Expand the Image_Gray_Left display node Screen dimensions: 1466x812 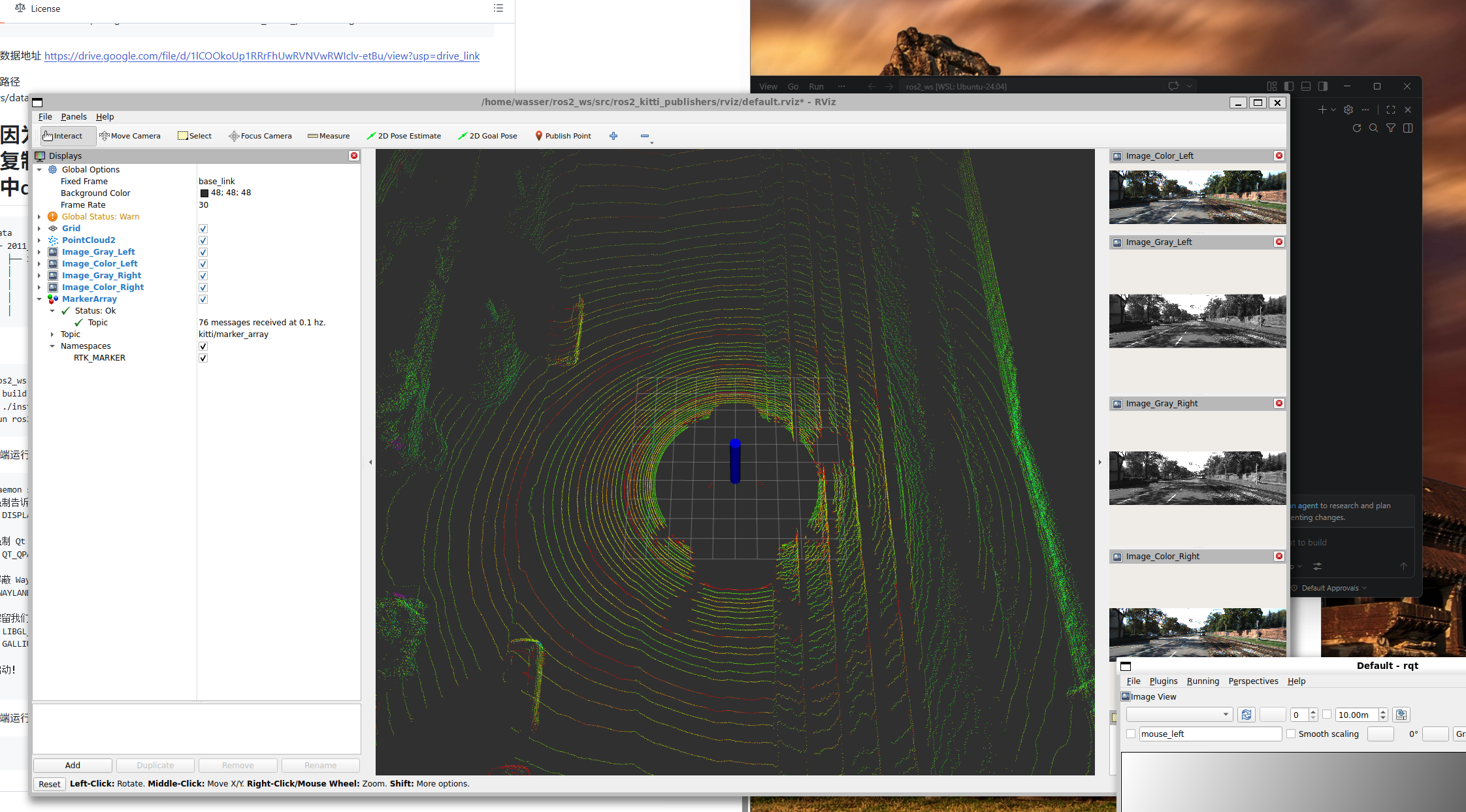click(39, 252)
